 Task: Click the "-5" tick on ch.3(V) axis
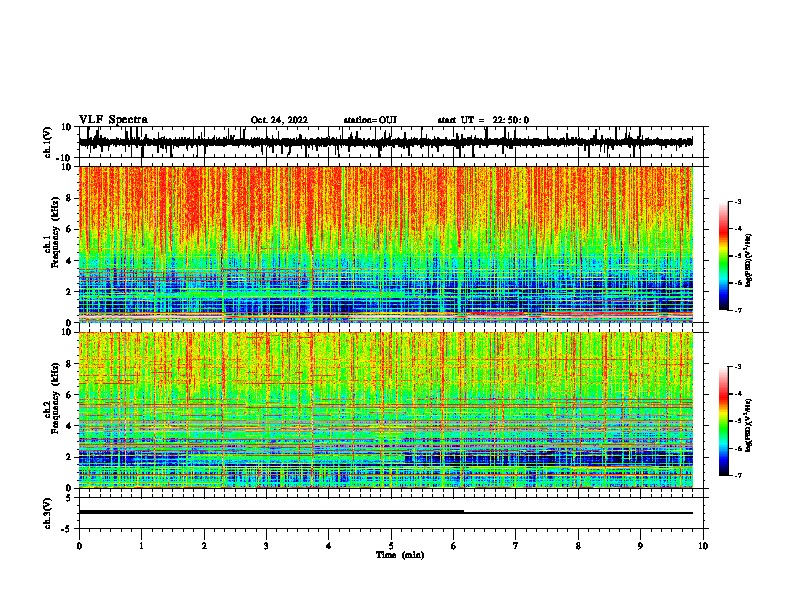[x=68, y=529]
